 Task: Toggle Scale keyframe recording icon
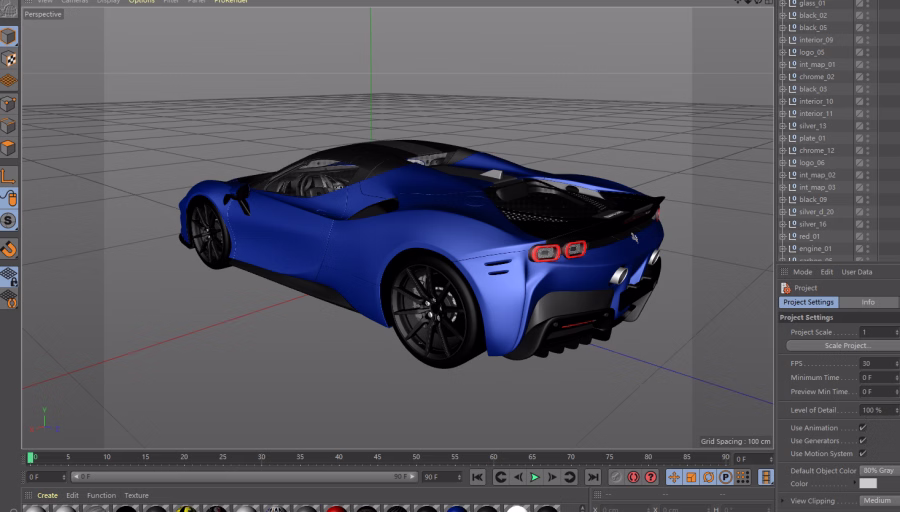(x=691, y=477)
